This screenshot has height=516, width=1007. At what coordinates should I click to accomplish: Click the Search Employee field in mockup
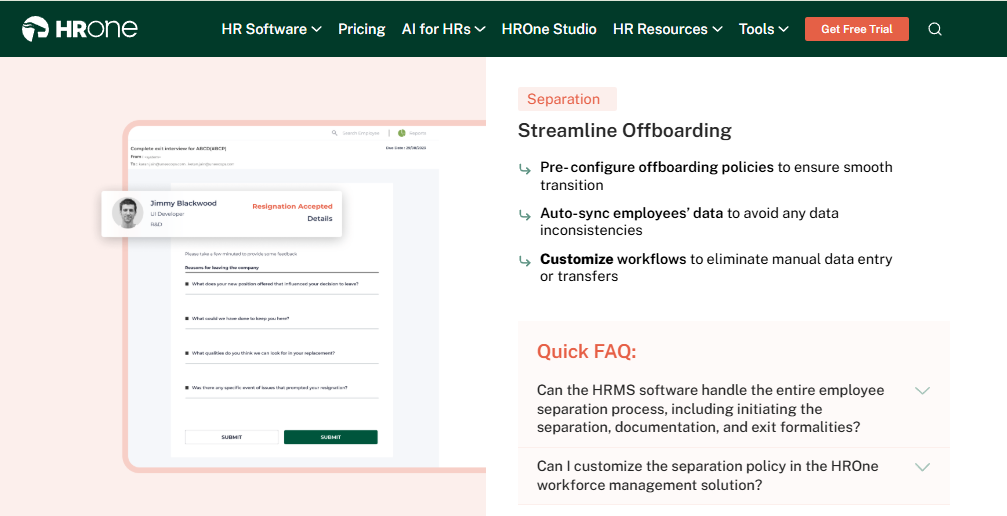(355, 133)
